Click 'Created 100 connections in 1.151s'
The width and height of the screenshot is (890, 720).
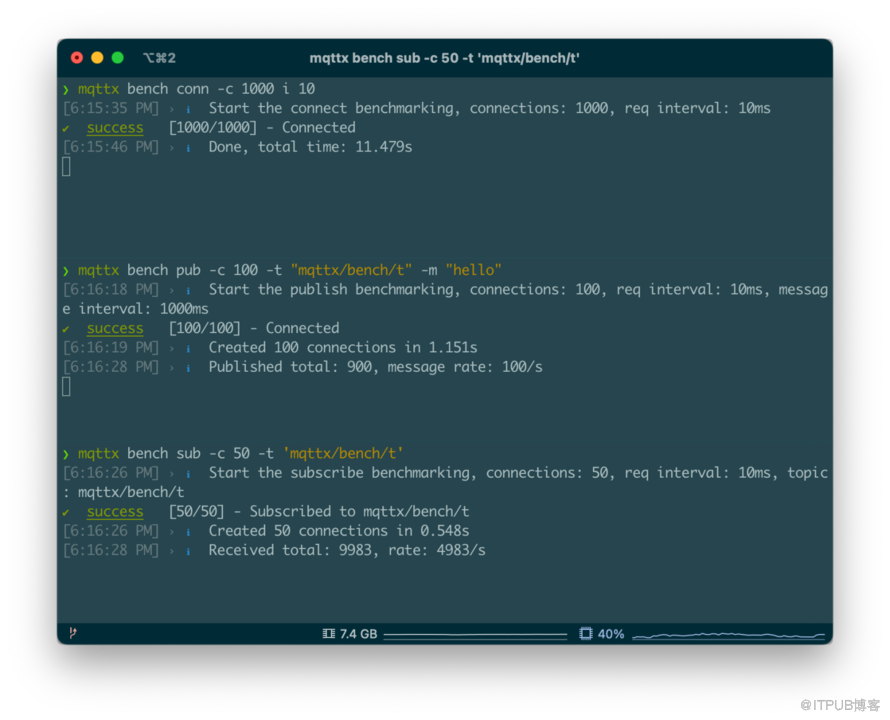343,347
